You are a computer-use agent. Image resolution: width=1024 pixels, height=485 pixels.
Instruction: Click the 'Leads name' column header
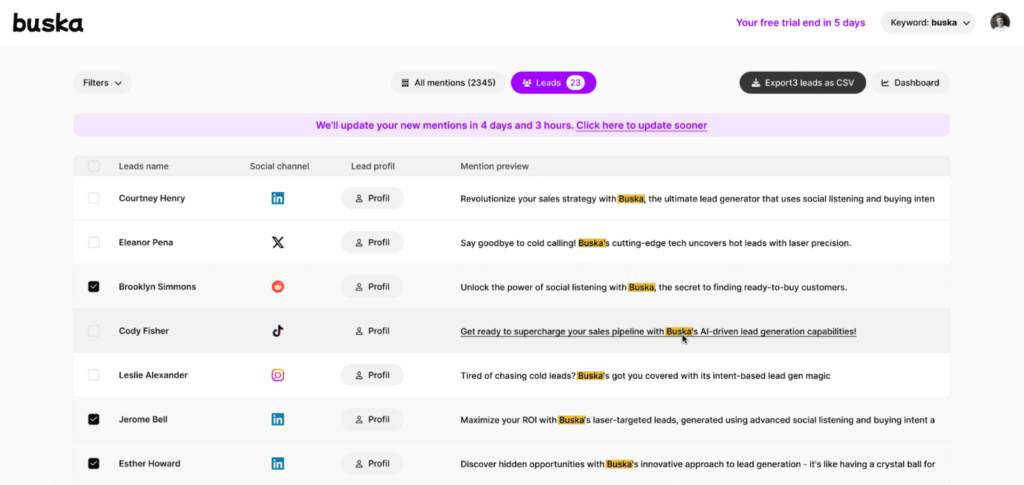143,166
